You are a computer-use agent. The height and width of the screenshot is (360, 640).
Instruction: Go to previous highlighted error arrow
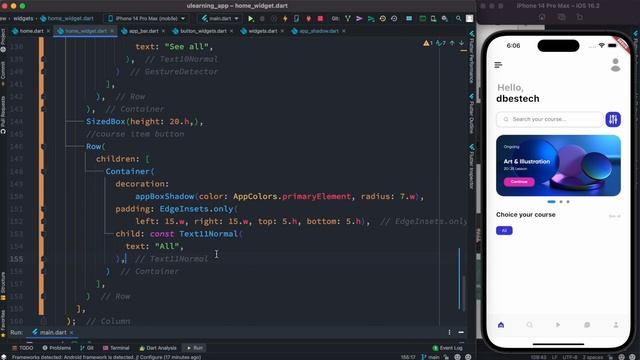tap(452, 43)
